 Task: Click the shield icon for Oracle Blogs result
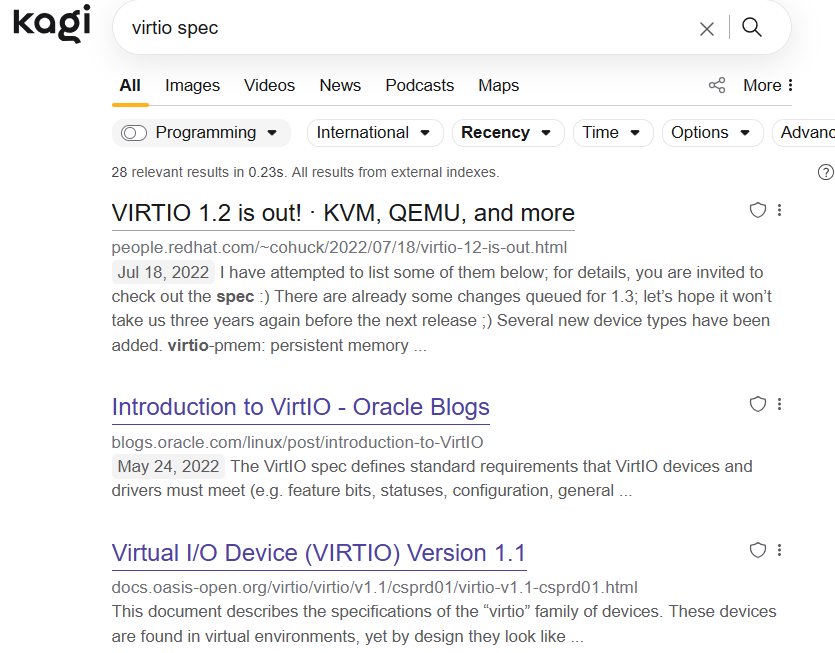coord(758,404)
